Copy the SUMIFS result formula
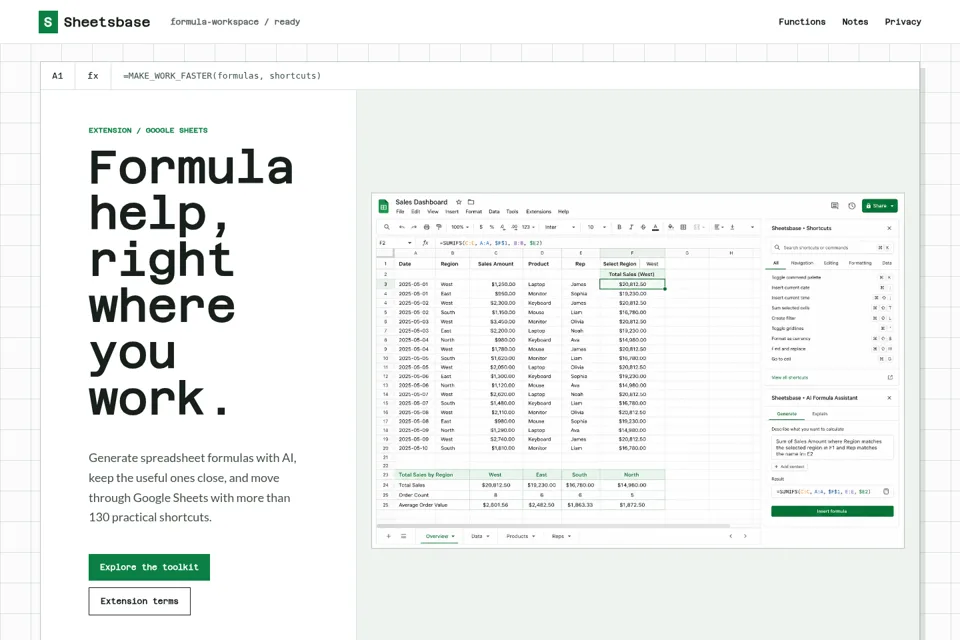This screenshot has width=960, height=640. click(x=886, y=491)
